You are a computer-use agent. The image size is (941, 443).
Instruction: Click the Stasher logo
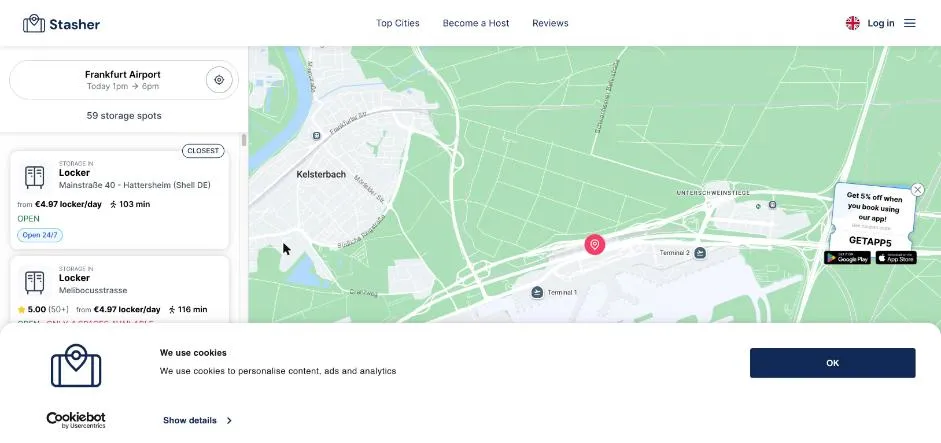click(x=61, y=24)
